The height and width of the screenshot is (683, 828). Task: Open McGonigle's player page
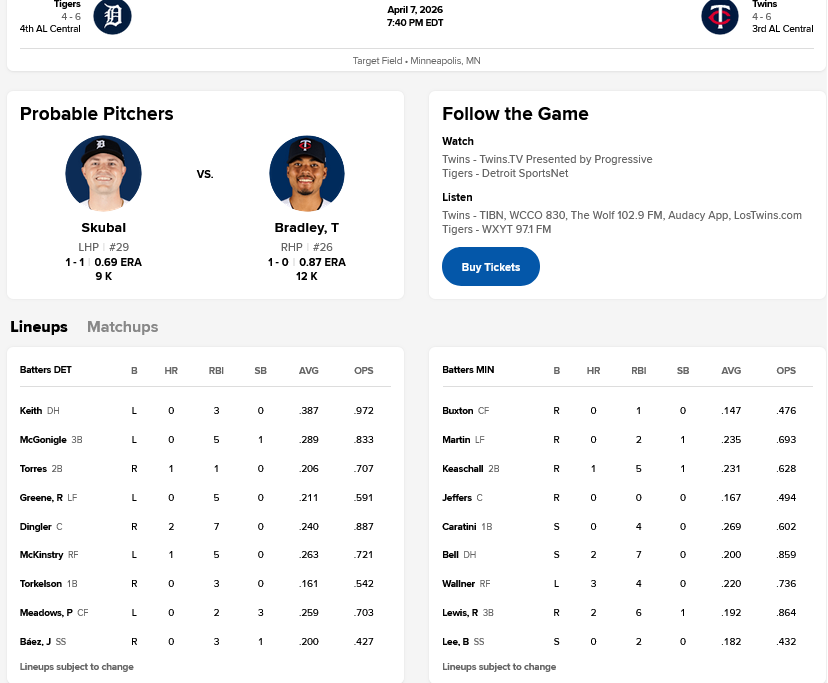43,440
